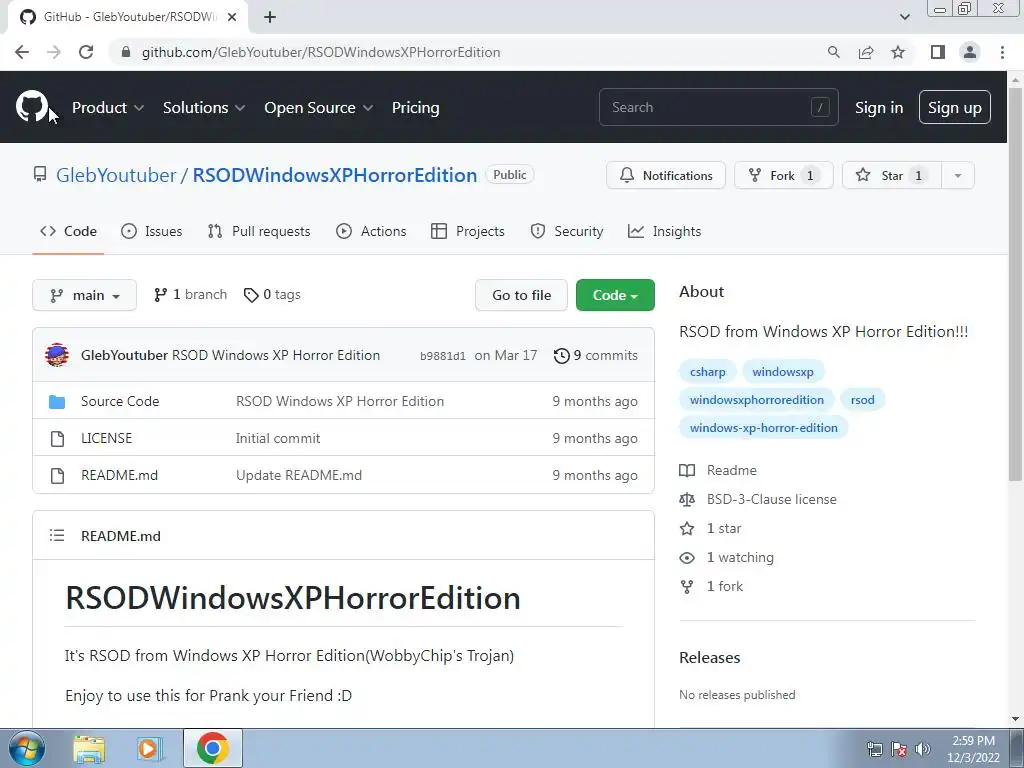1024x768 pixels.
Task: Open README table of contents list icon
Action: (x=57, y=536)
